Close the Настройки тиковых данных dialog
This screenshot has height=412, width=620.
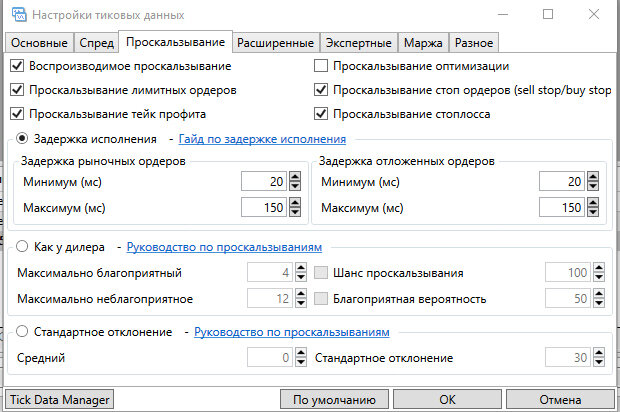click(594, 15)
